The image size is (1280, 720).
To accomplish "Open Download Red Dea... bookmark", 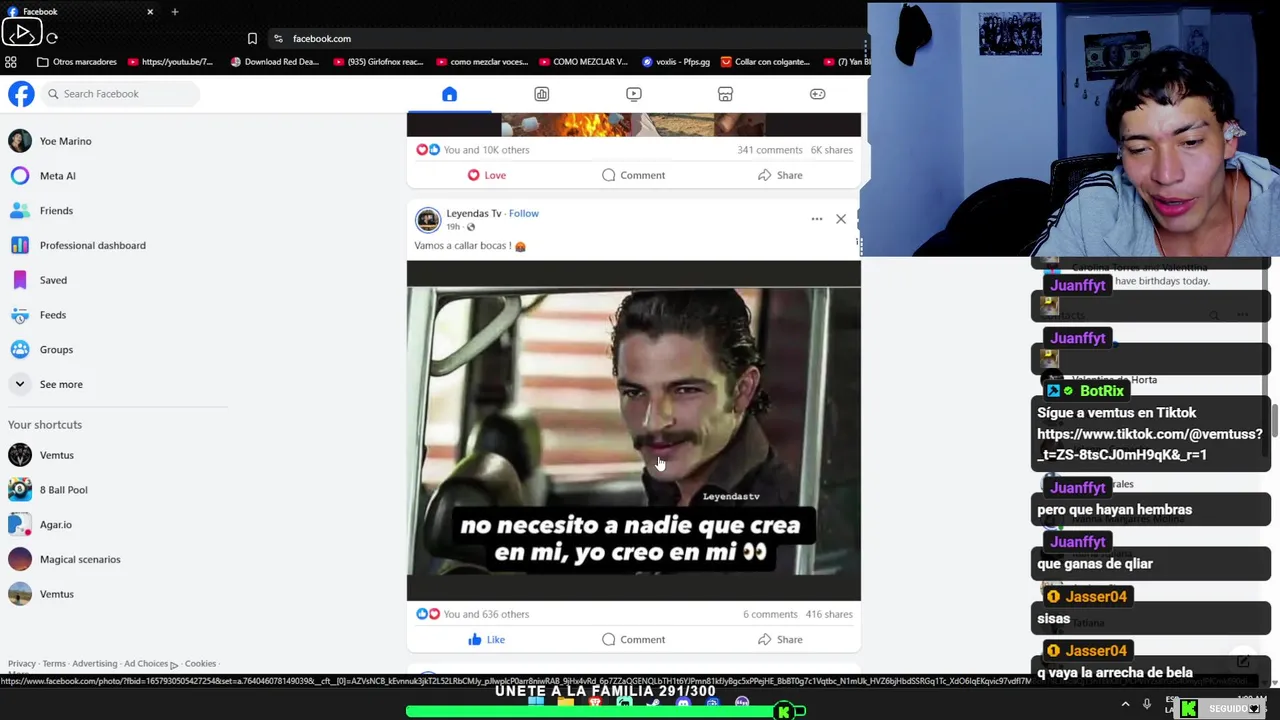I will pyautogui.click(x=274, y=62).
